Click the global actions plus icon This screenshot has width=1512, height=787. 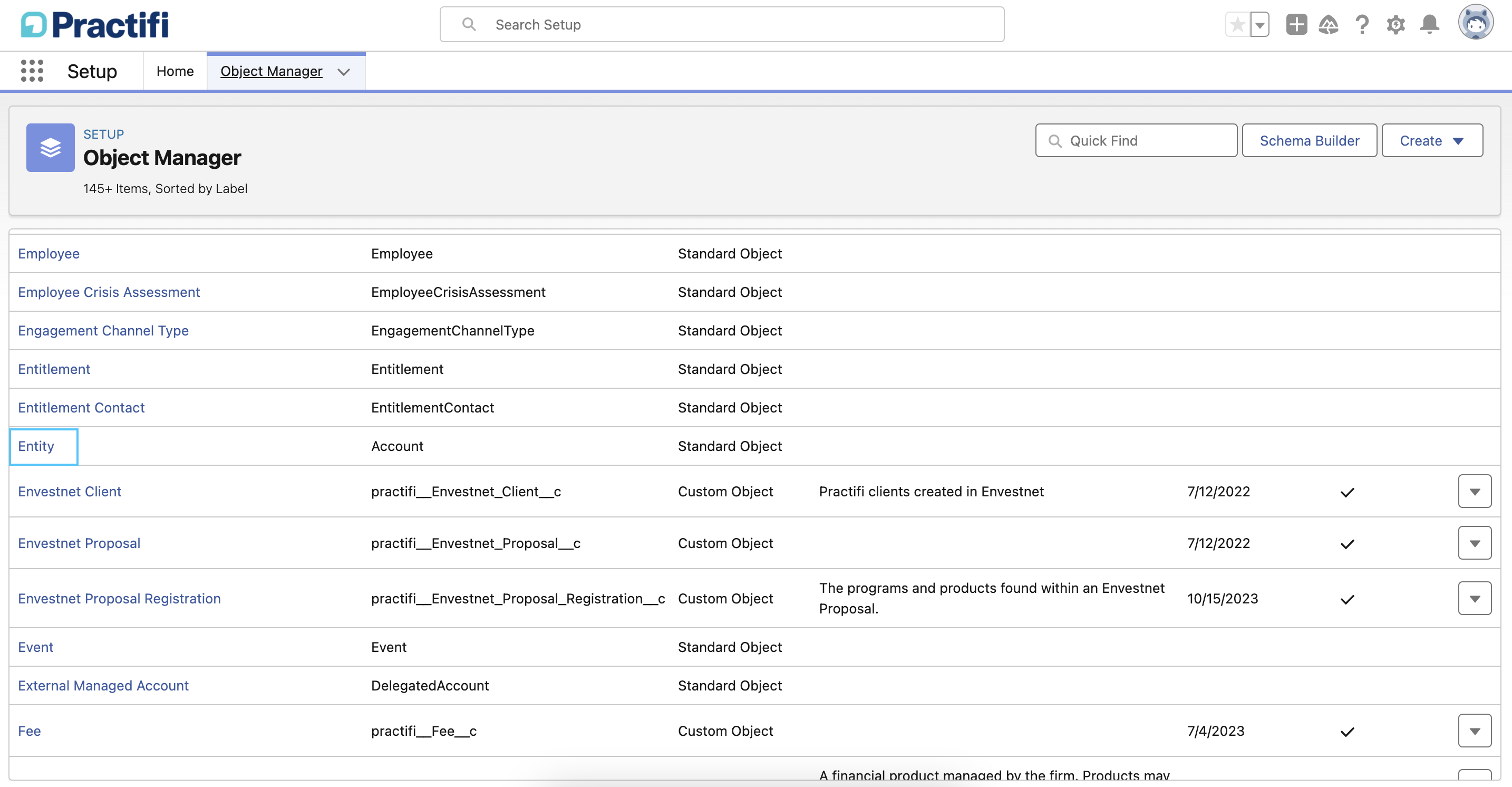point(1296,25)
